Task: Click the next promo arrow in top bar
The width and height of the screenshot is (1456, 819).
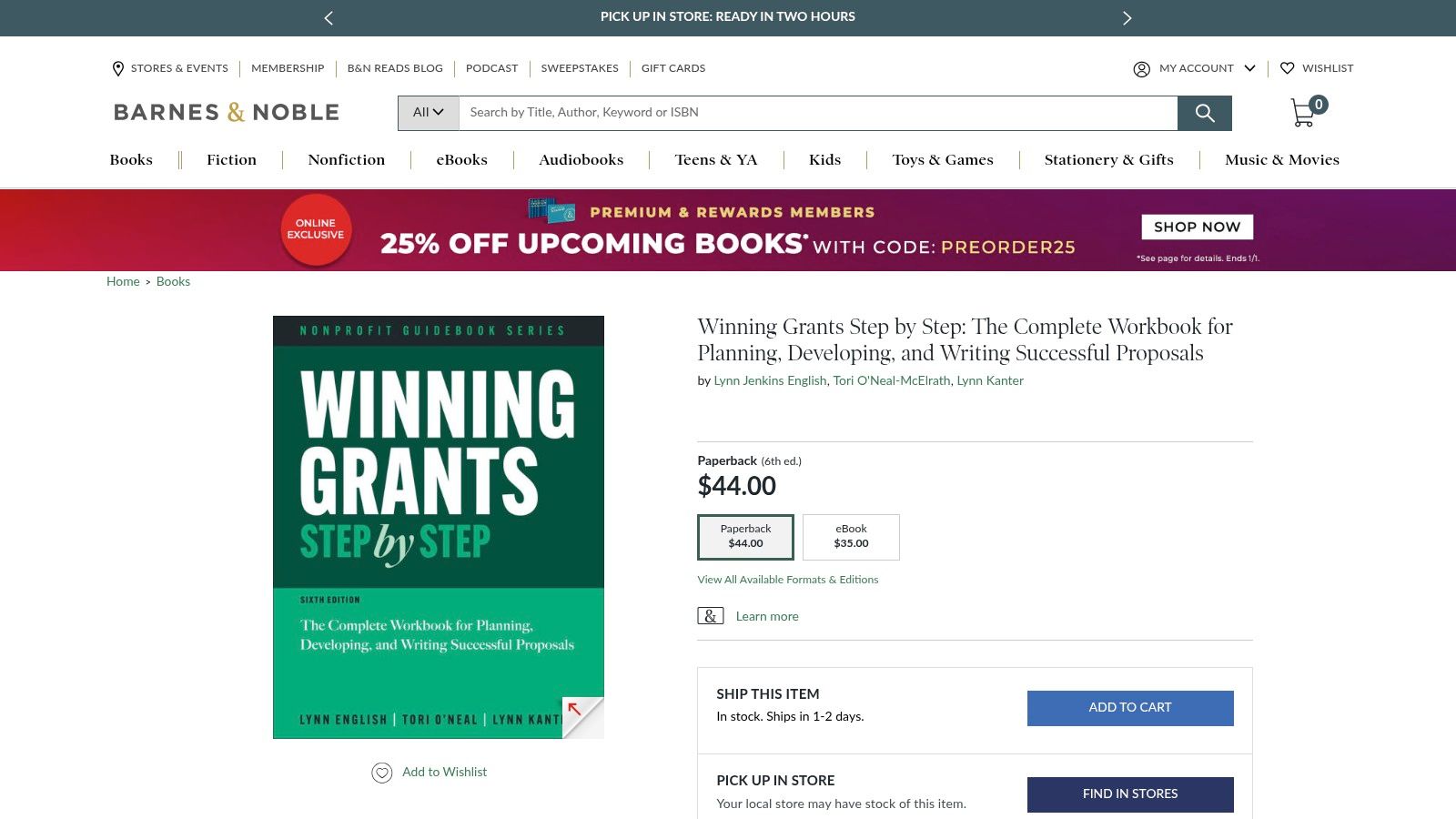Action: point(1127,17)
